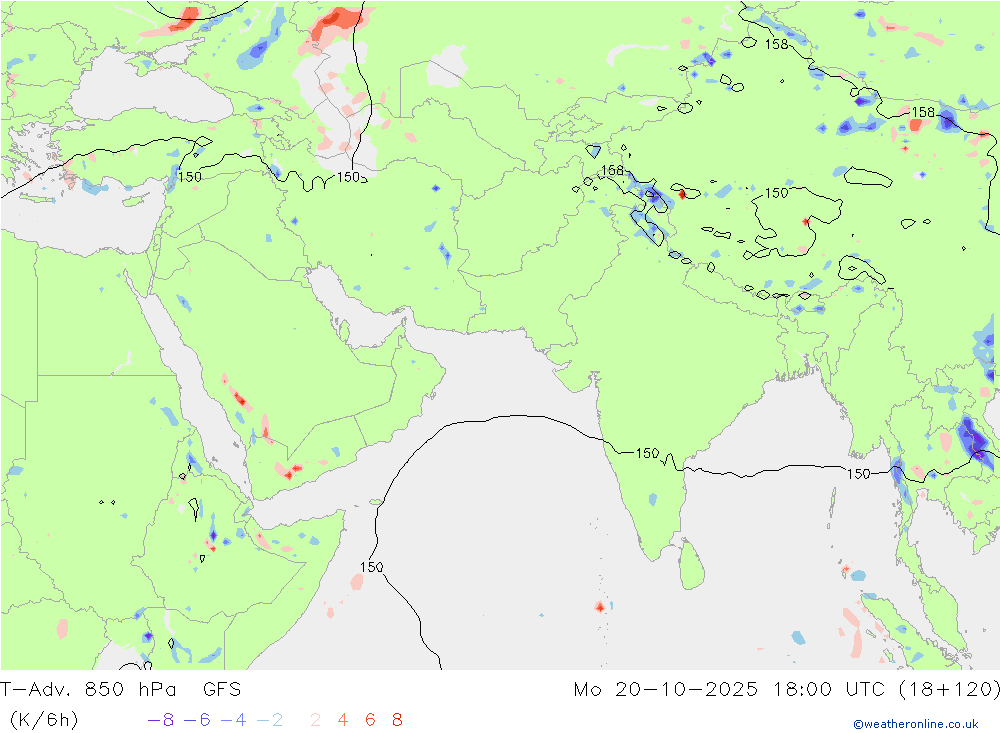Click the 150 contour label over Tibet
The image size is (1000, 733).
776,193
